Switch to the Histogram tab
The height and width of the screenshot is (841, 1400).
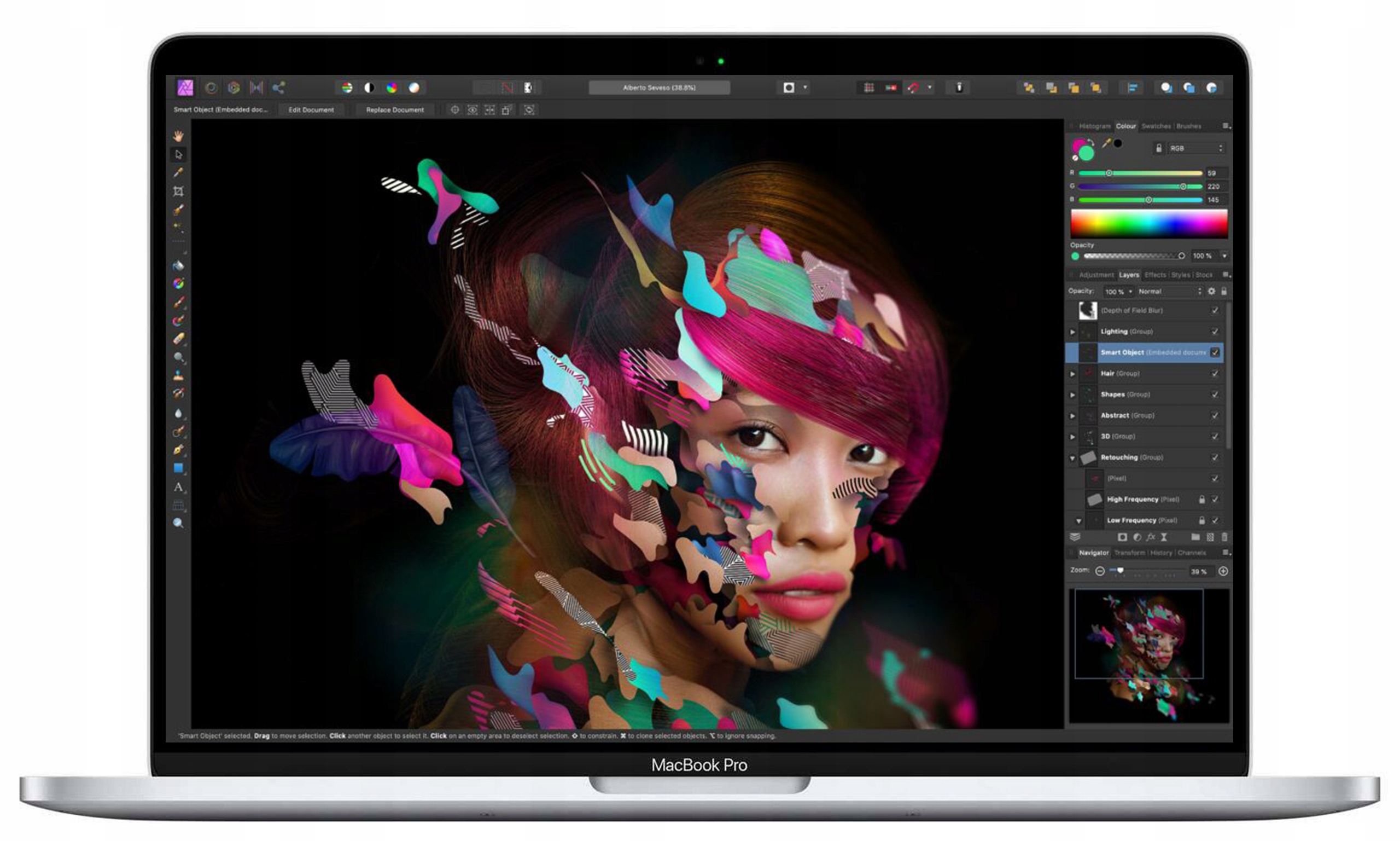1094,126
